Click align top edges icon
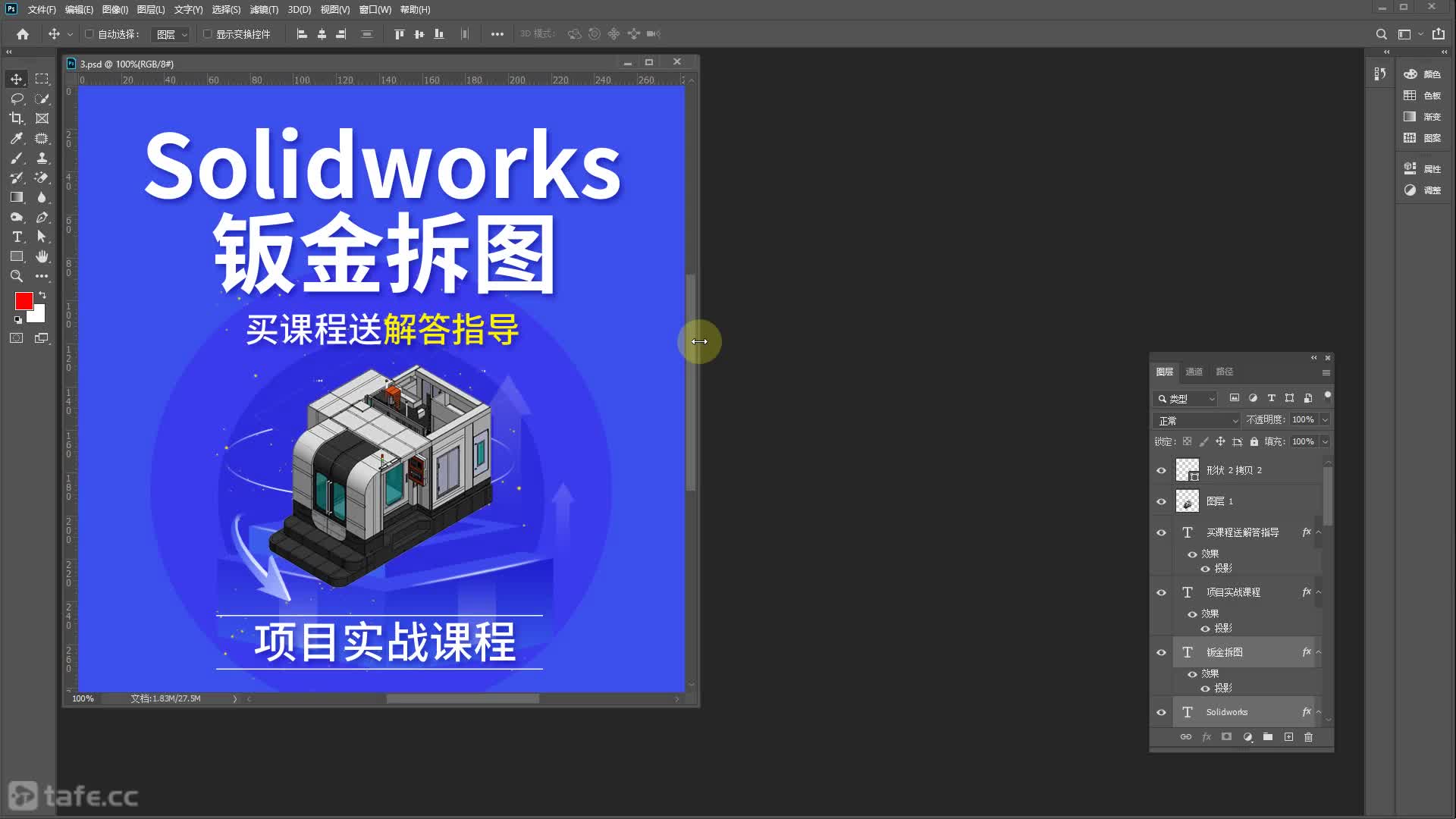This screenshot has height=819, width=1456. pos(400,34)
